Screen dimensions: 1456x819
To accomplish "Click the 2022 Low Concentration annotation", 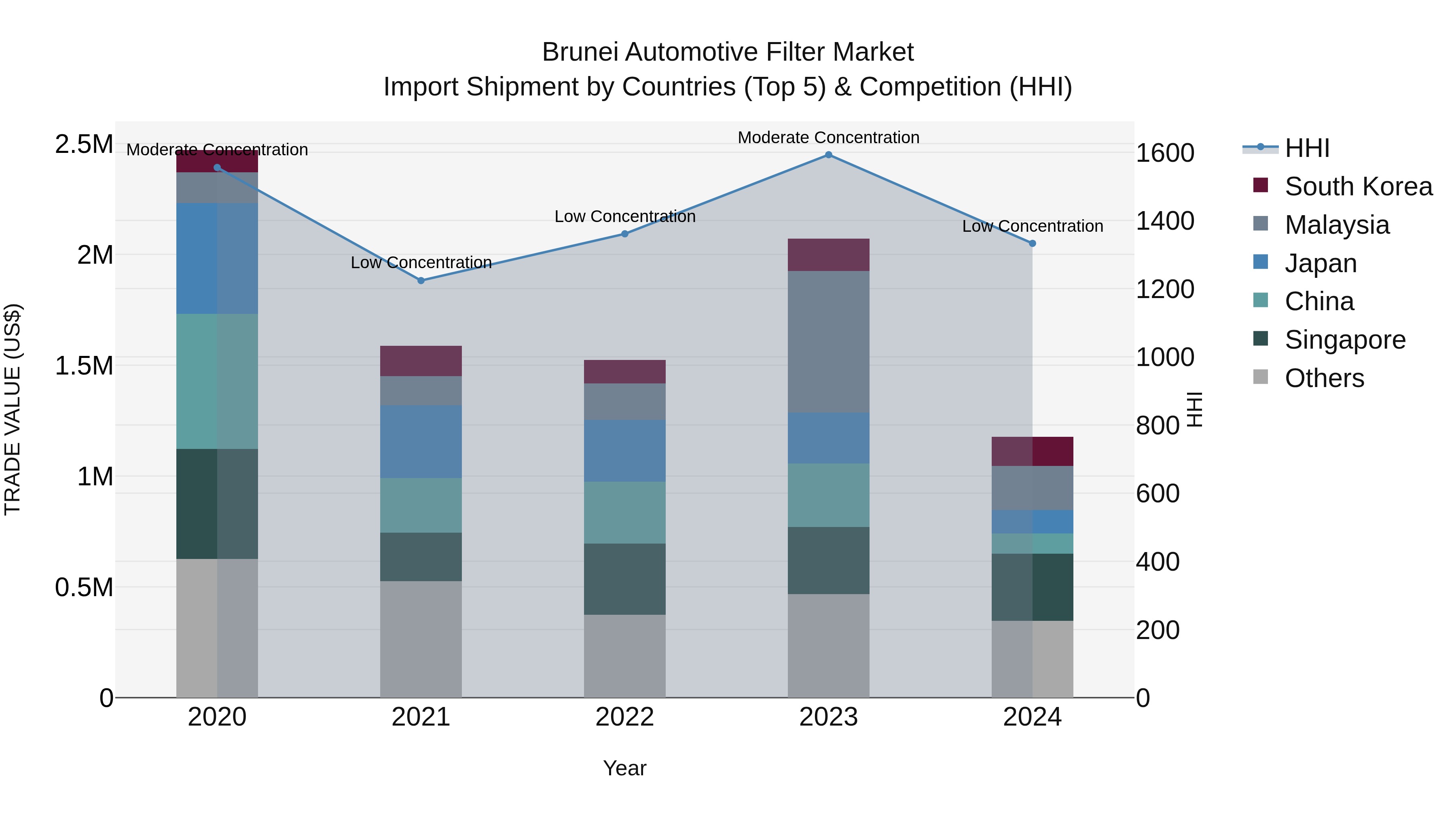I will (624, 216).
